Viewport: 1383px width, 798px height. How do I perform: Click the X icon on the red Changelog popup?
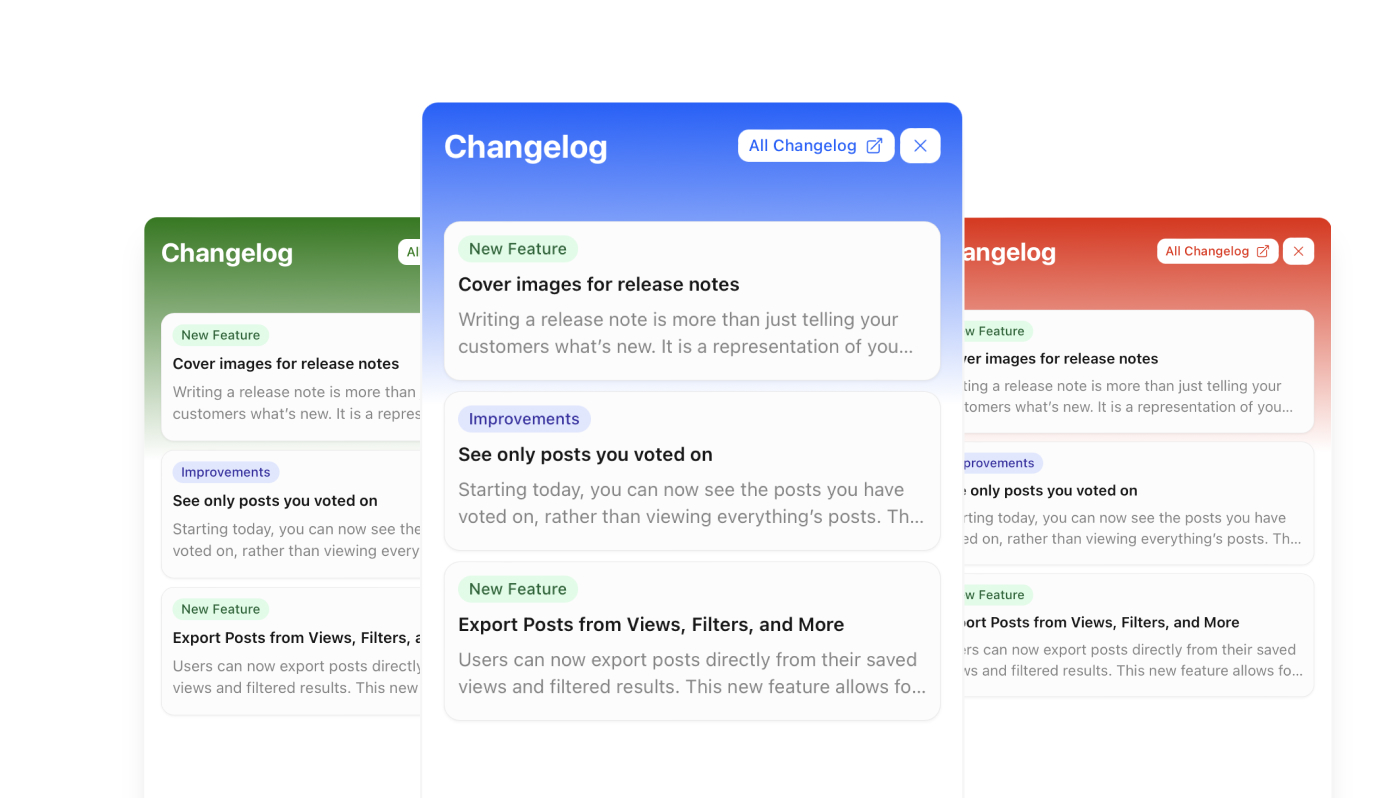point(1297,250)
